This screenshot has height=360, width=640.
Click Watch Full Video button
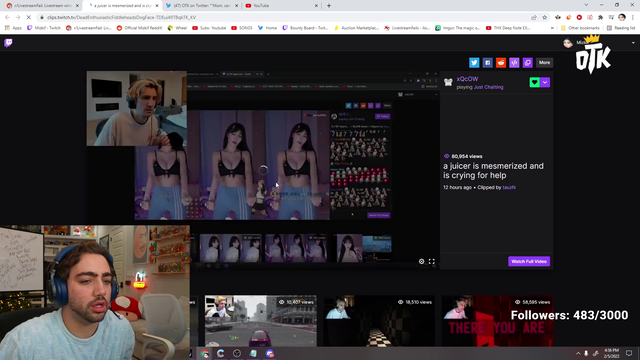pyautogui.click(x=529, y=261)
